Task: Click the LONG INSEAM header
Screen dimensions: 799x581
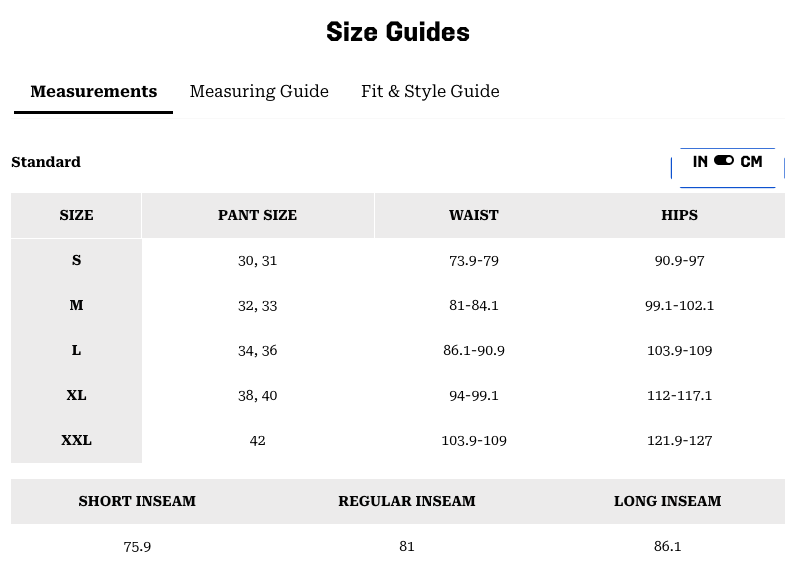Action: click(667, 501)
